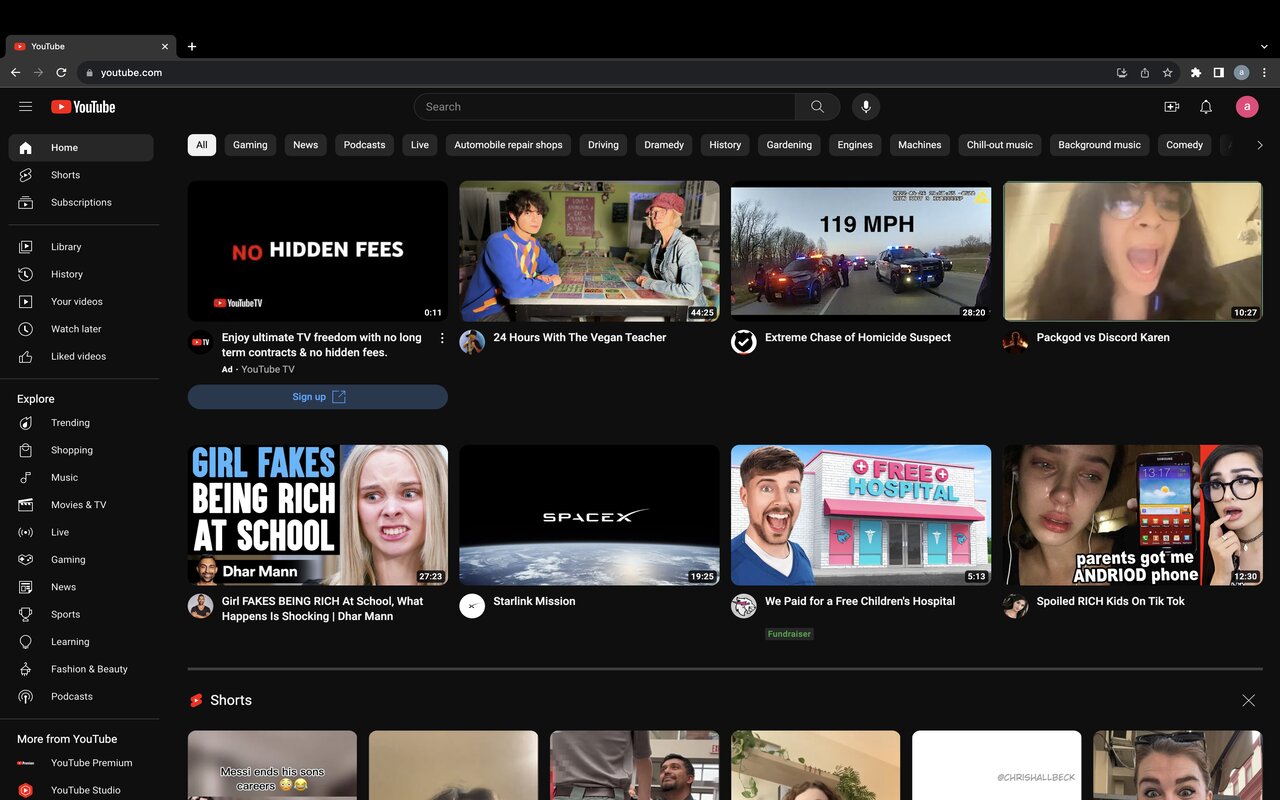The width and height of the screenshot is (1280, 800).
Task: Click the Create video camera icon
Action: pos(1169,106)
